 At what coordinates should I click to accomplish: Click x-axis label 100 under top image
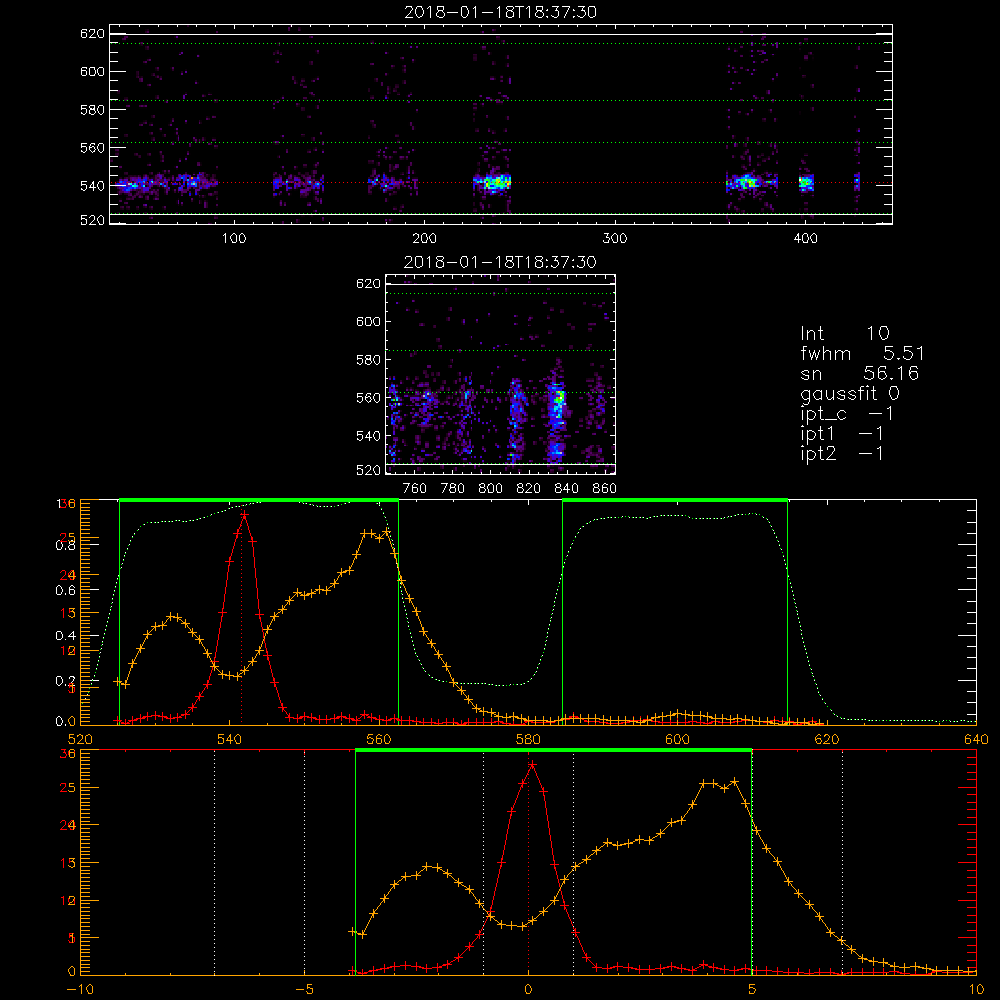tap(233, 239)
